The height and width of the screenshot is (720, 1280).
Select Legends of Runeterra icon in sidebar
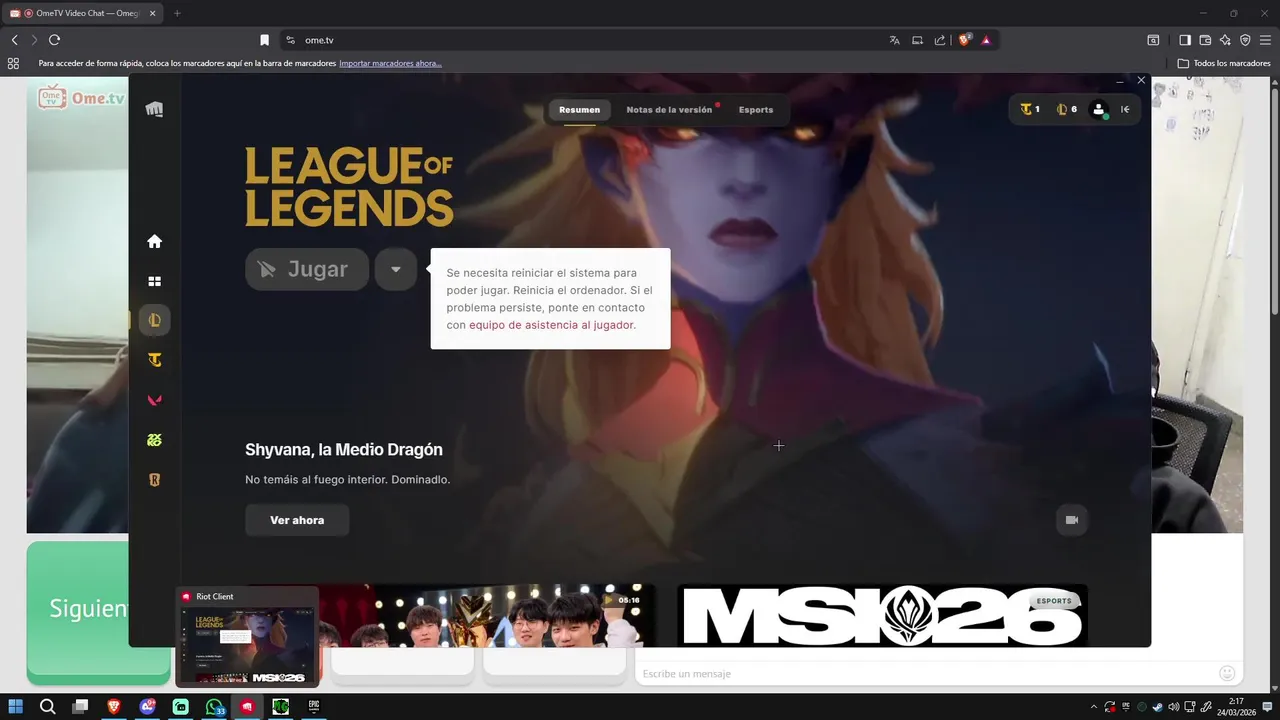coord(154,480)
